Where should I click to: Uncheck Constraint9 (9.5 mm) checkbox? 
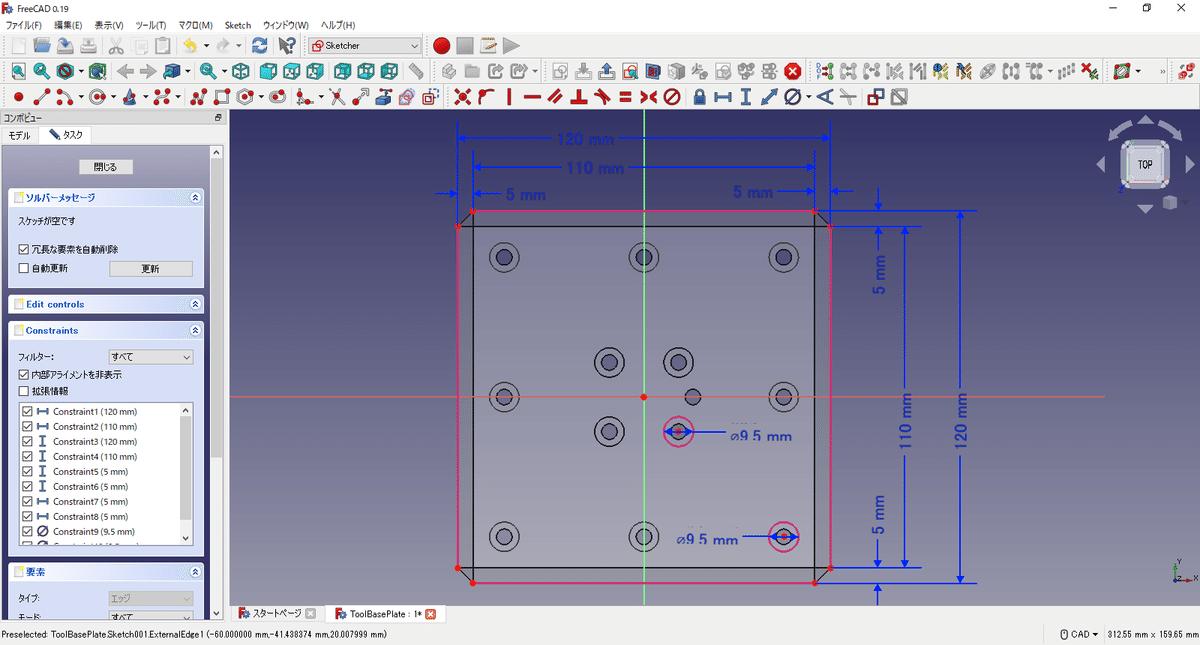point(28,532)
